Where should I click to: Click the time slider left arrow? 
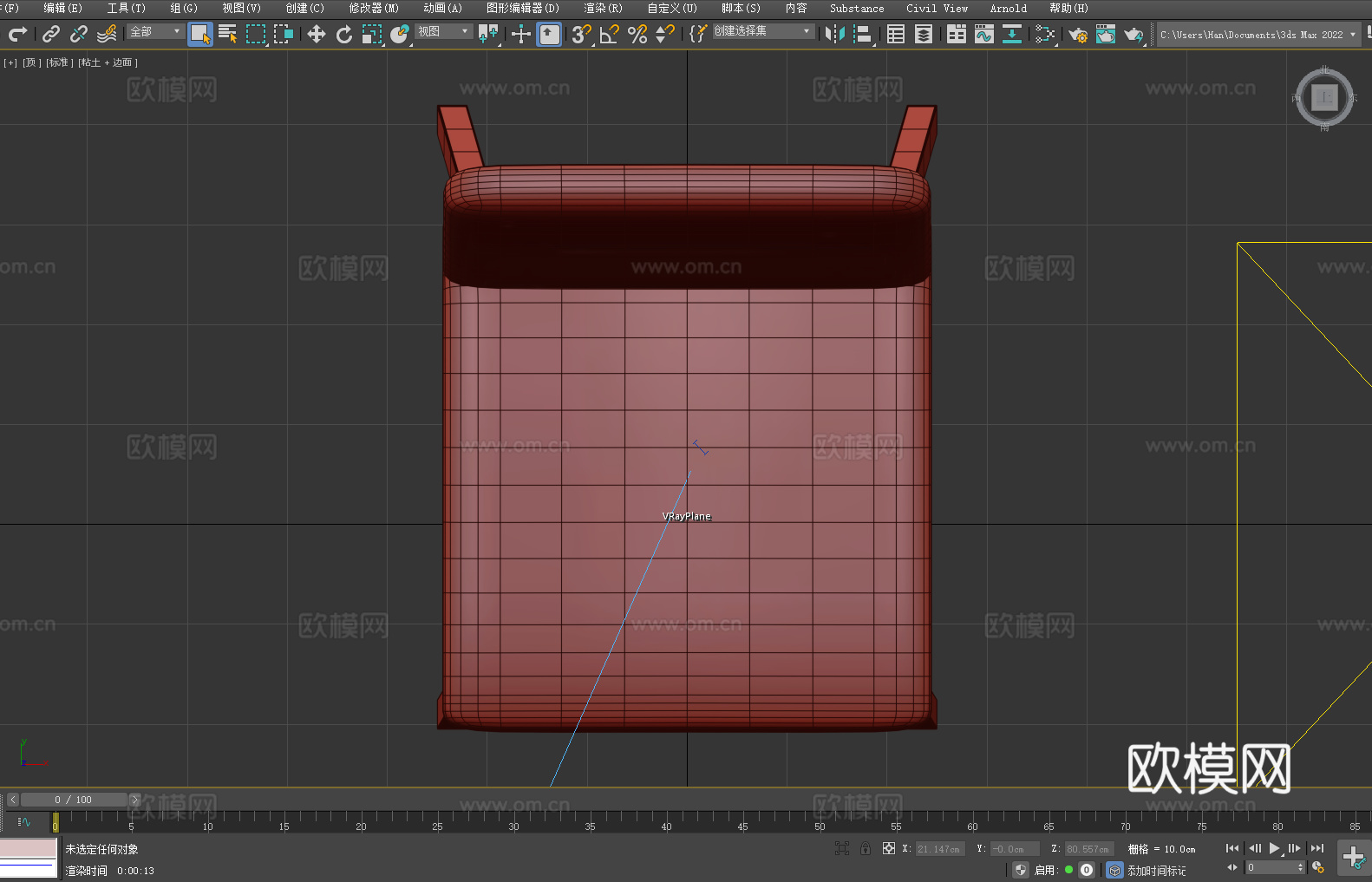click(x=12, y=800)
